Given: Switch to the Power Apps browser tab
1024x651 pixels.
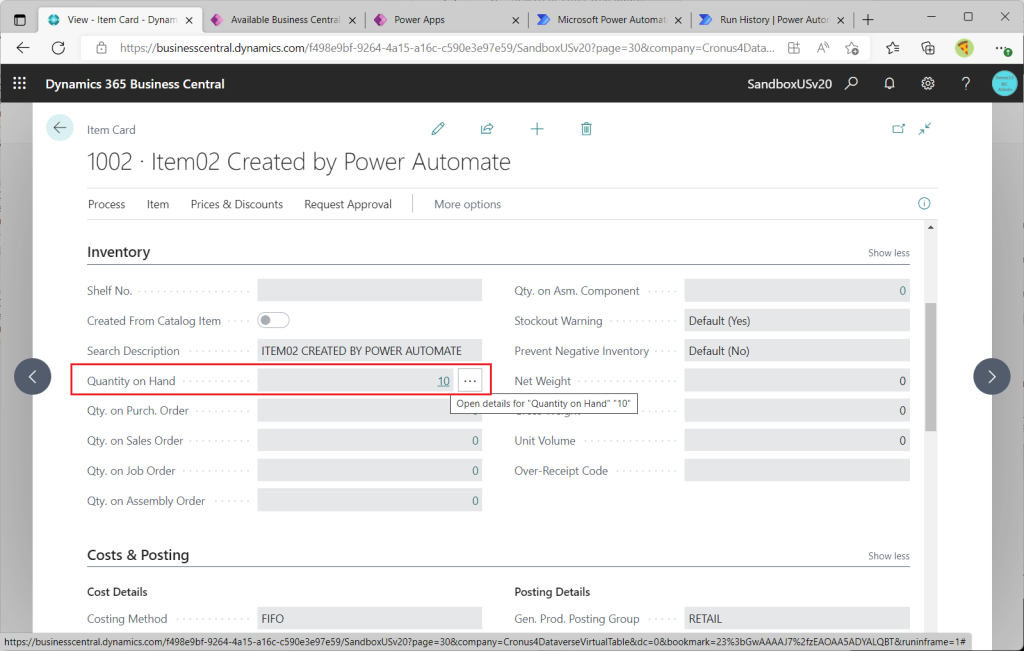Looking at the screenshot, I should [x=447, y=20].
